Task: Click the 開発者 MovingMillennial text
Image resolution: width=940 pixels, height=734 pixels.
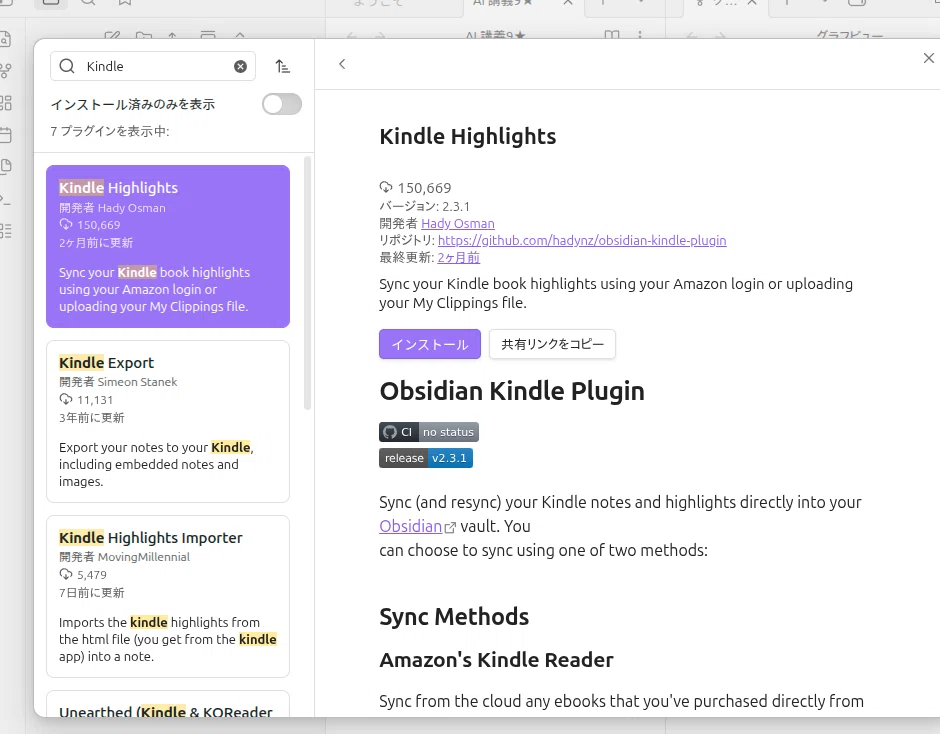Action: click(x=125, y=557)
